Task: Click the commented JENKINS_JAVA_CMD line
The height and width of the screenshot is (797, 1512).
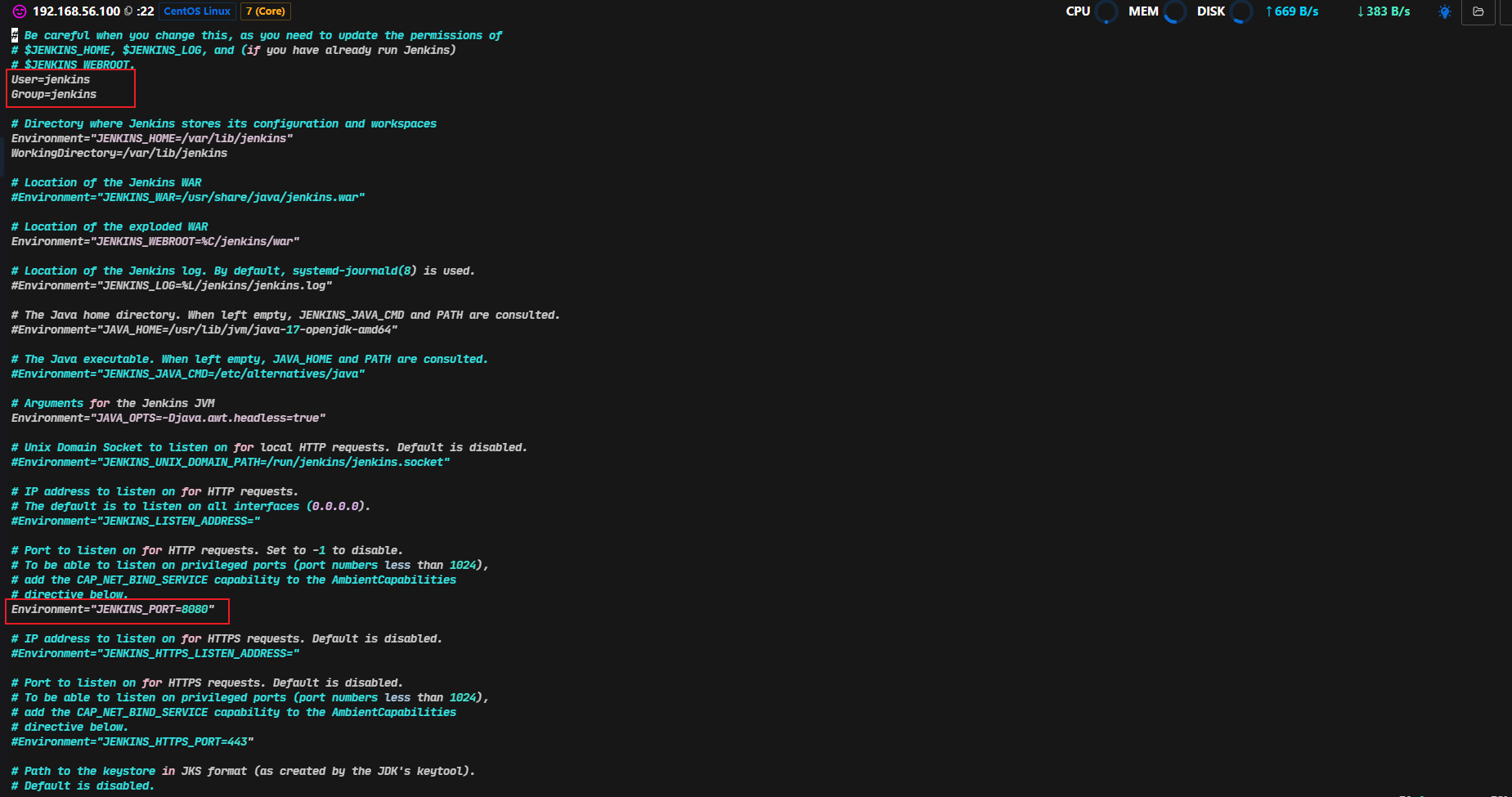Action: (188, 374)
